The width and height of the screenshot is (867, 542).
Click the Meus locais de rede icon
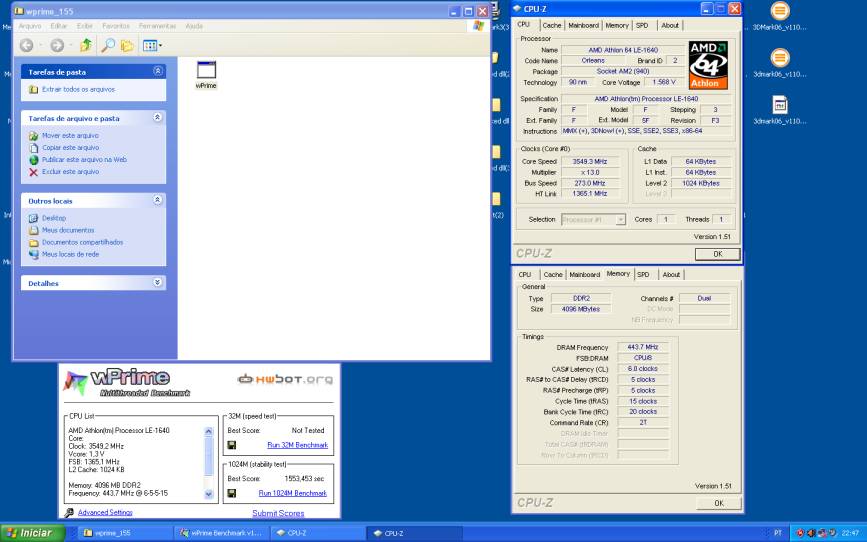point(34,254)
